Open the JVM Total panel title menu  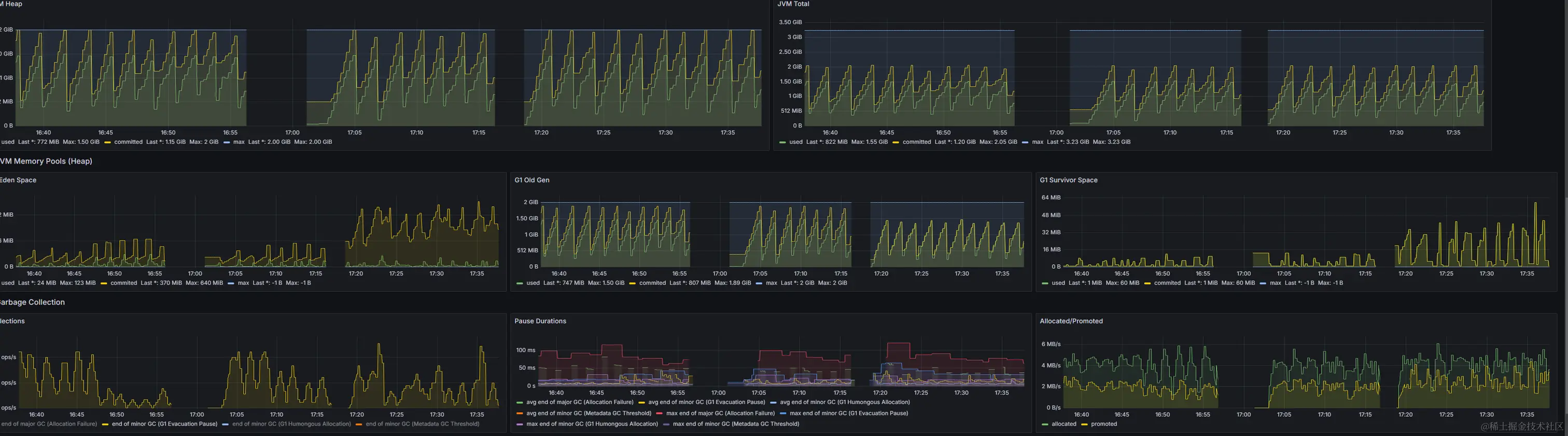pyautogui.click(x=793, y=4)
